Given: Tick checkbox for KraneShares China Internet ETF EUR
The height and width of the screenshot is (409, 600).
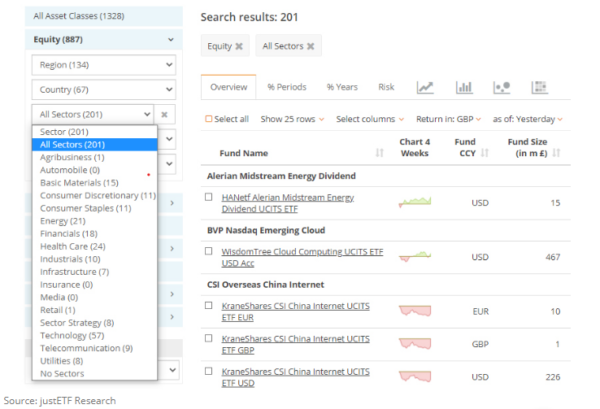Looking at the screenshot, I should (209, 305).
